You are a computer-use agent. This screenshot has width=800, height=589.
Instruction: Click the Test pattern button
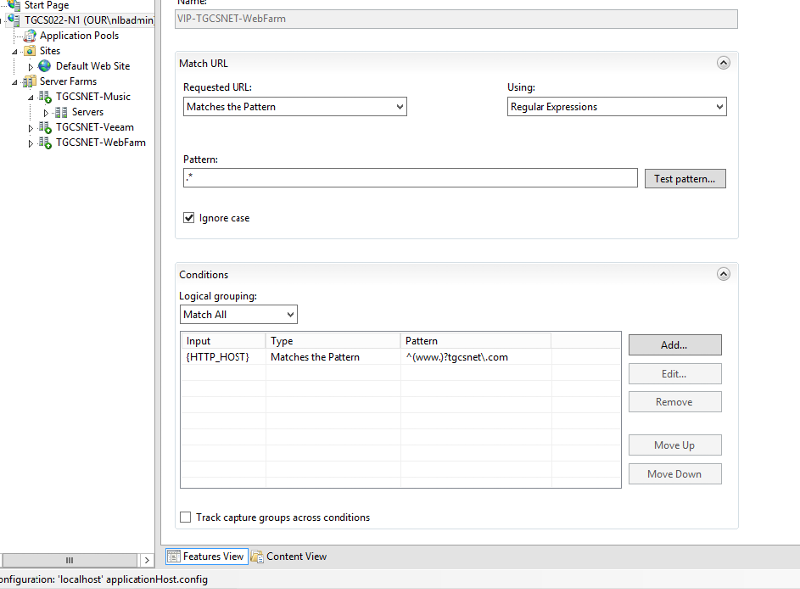(x=685, y=179)
